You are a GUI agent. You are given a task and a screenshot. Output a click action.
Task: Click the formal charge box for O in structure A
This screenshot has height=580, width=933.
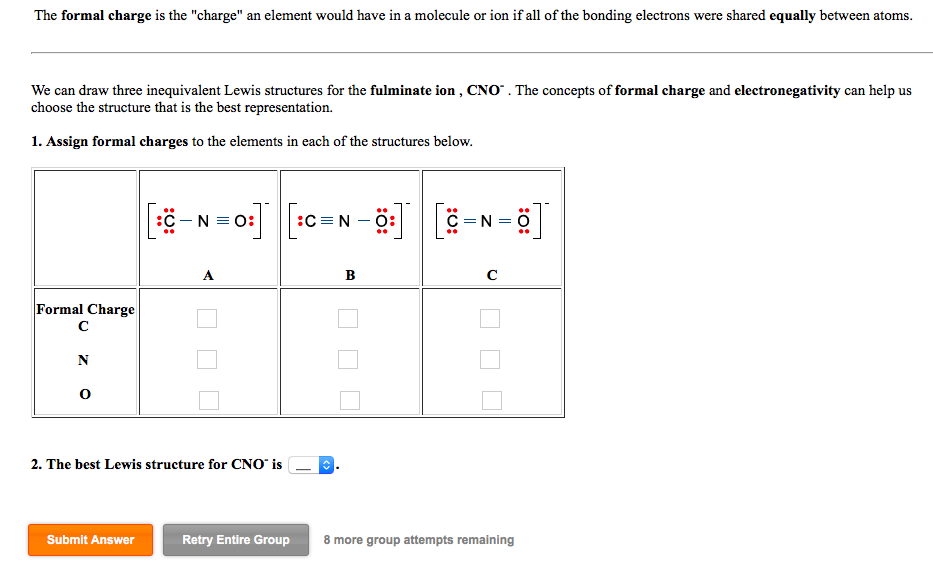[207, 400]
